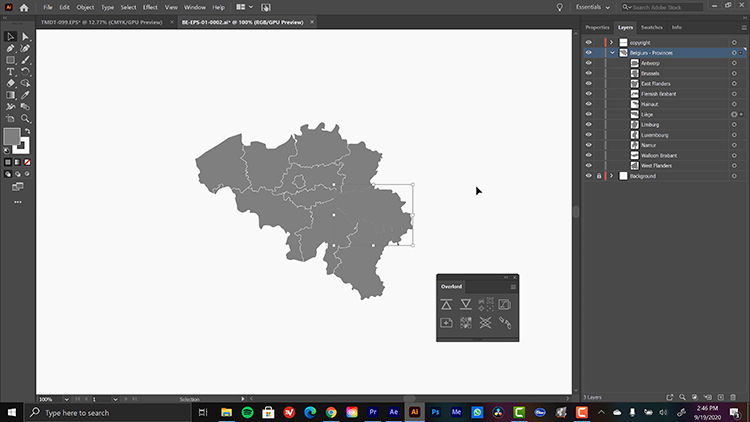750x422 pixels.
Task: Swap fill and stroke colors
Action: tap(27, 131)
